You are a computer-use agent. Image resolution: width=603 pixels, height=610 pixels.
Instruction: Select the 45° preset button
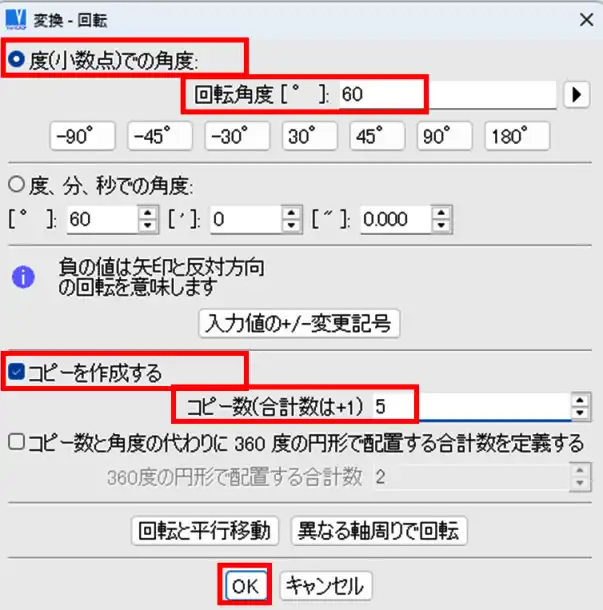[x=377, y=136]
